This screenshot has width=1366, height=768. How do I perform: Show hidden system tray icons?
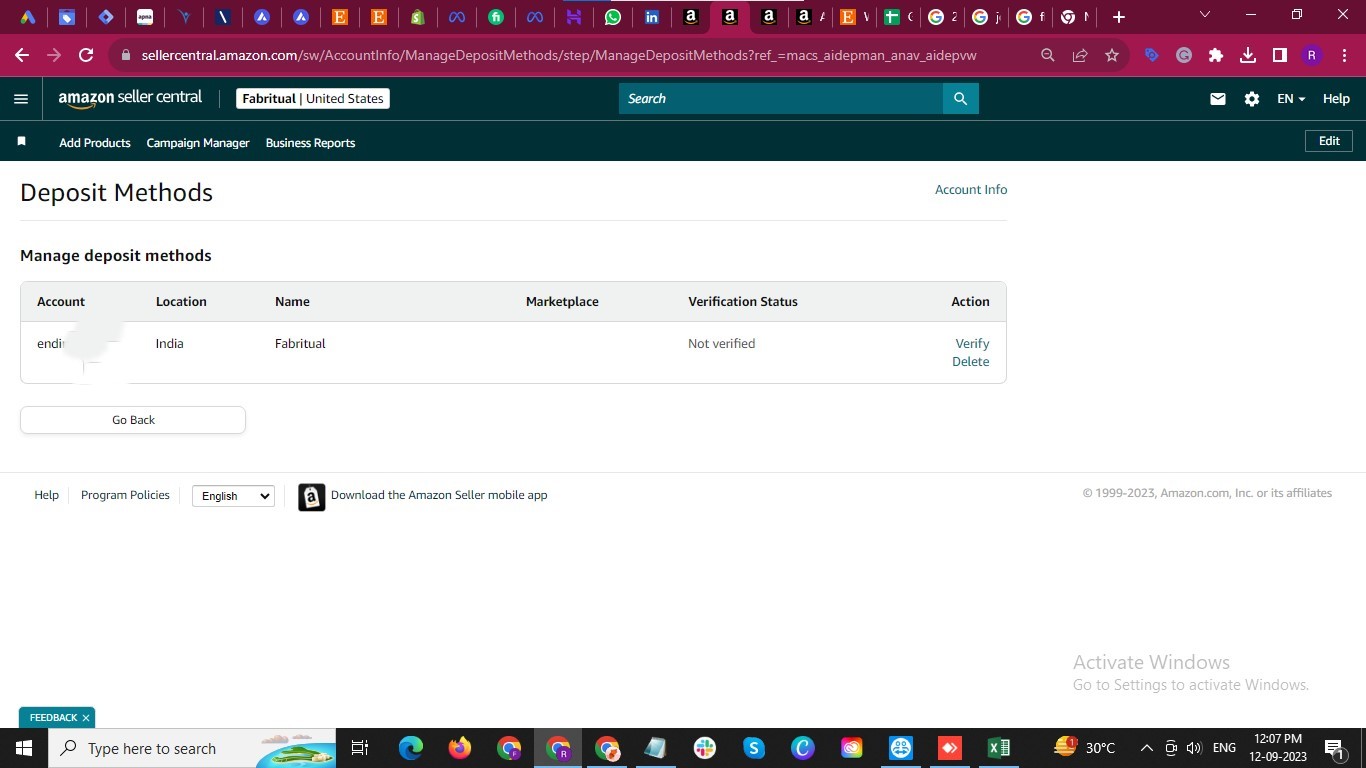[x=1146, y=748]
